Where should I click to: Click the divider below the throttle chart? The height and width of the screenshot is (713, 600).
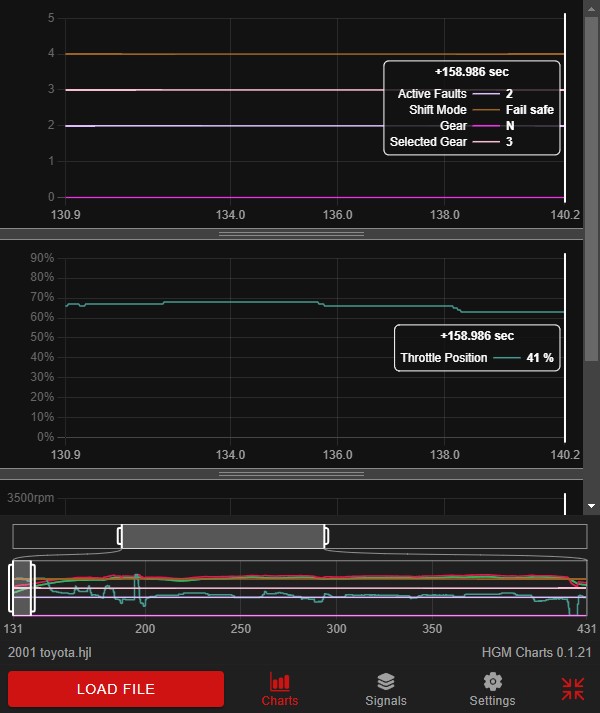click(x=291, y=473)
